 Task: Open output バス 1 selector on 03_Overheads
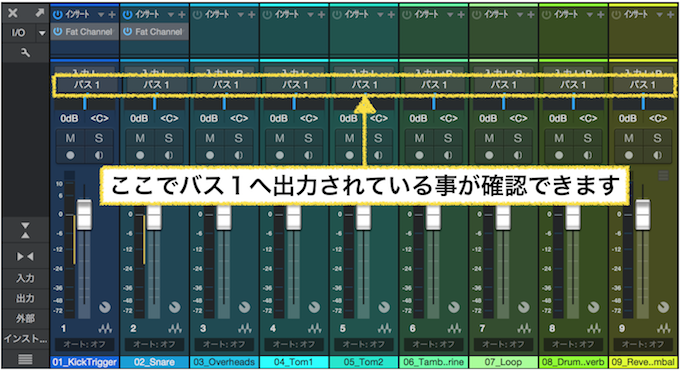[225, 85]
